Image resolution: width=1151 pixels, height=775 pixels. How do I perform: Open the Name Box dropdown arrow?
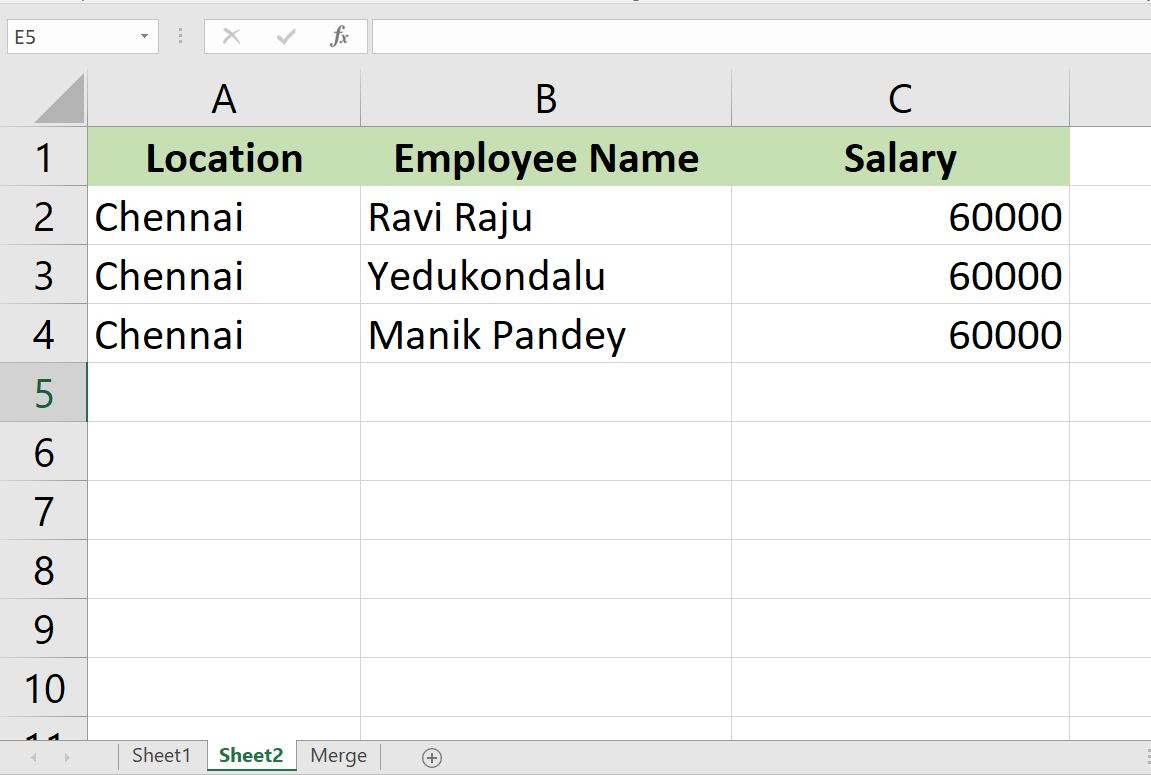point(145,36)
